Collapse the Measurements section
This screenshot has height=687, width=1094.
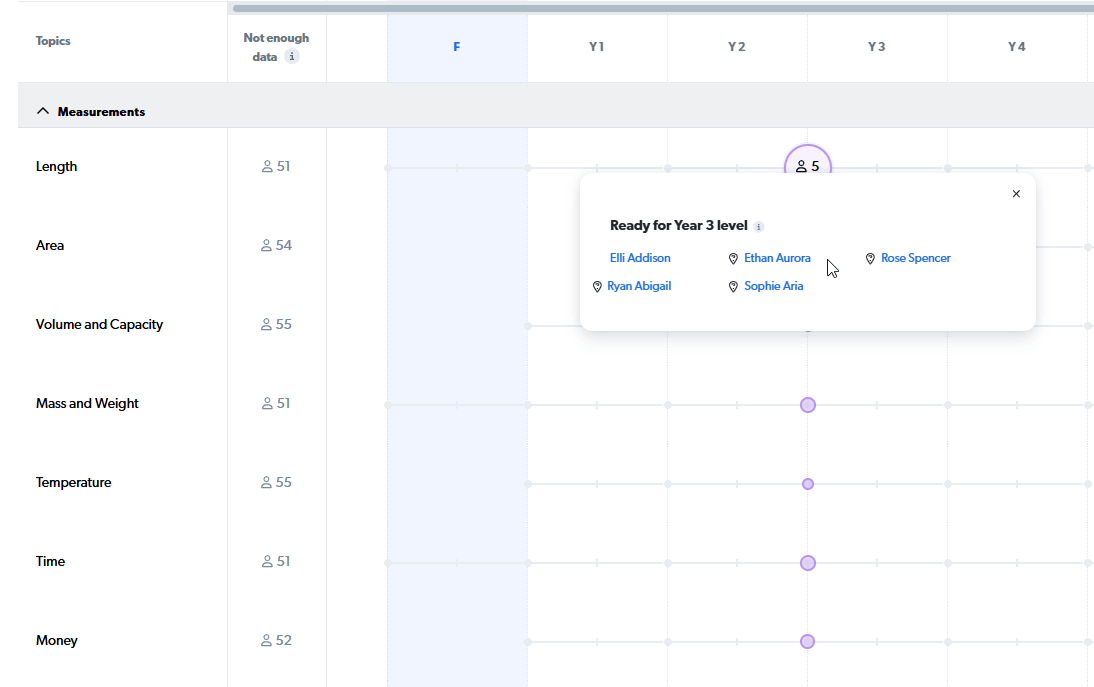(x=43, y=111)
